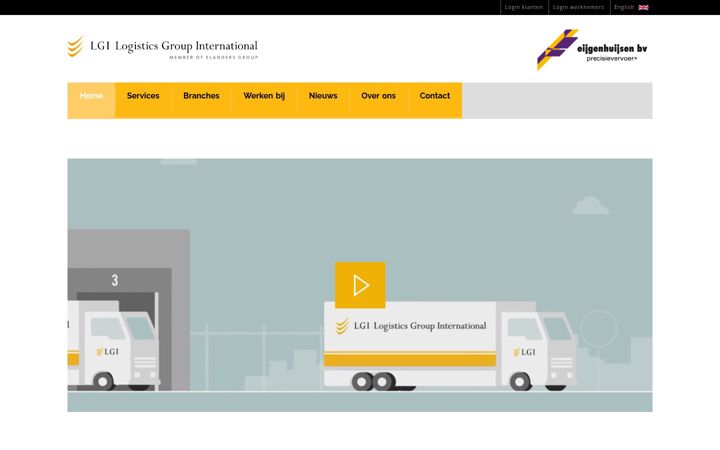The image size is (720, 450).
Task: Open the Eijgenhuijsen bv logo link
Action: (x=592, y=50)
